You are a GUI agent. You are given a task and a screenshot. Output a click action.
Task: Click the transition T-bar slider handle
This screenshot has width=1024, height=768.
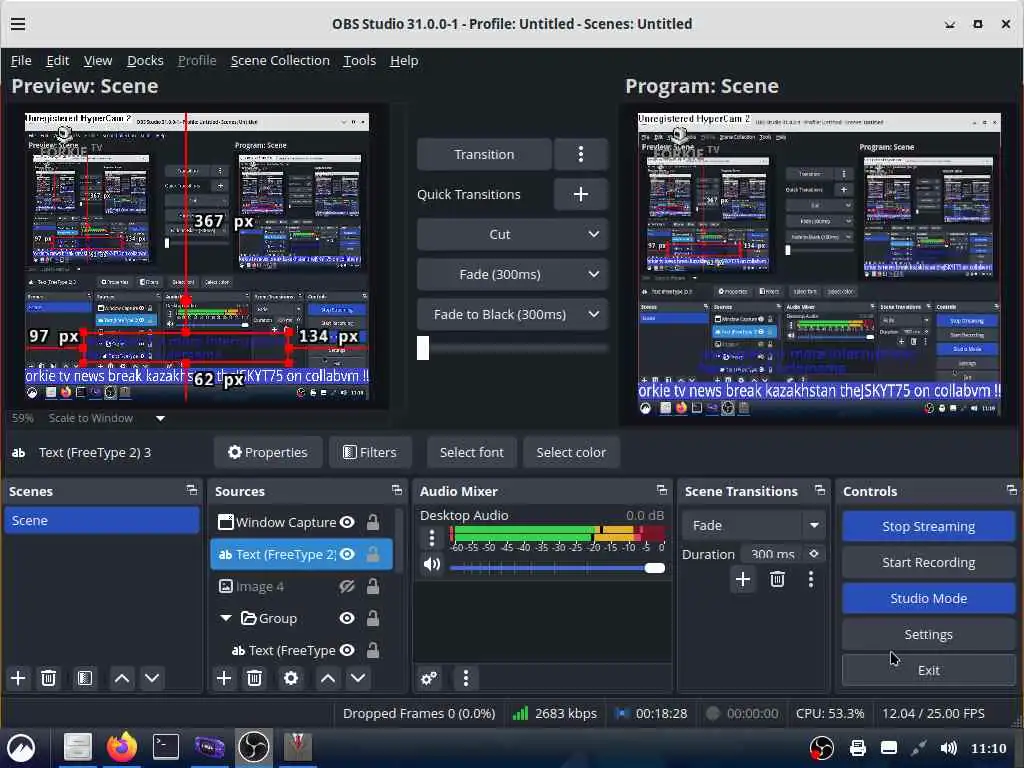click(x=423, y=348)
